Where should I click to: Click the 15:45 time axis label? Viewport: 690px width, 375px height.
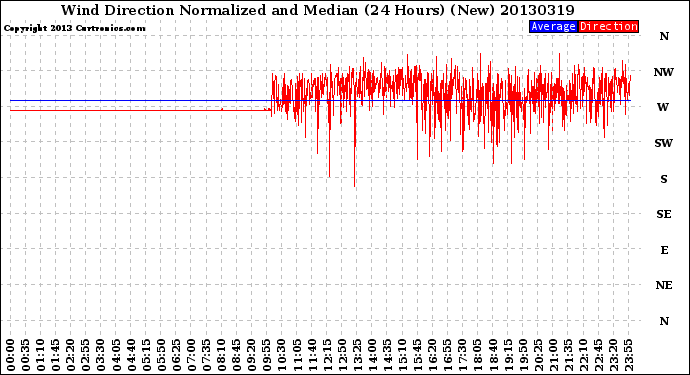tap(418, 355)
